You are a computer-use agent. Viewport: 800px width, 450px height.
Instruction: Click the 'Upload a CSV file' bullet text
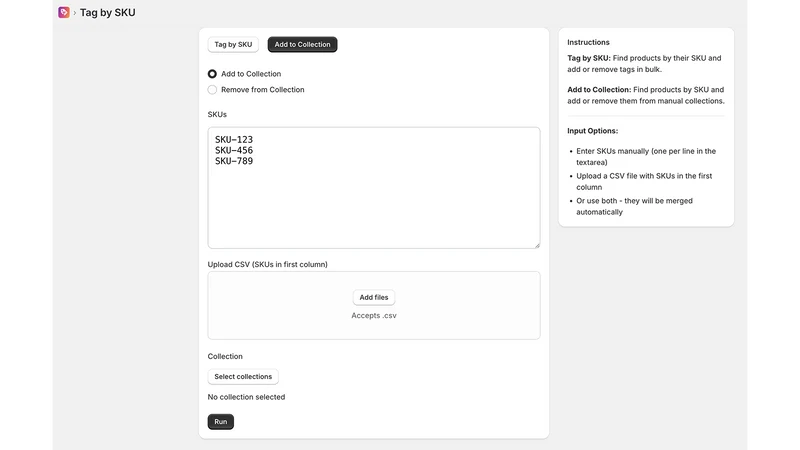tap(644, 182)
